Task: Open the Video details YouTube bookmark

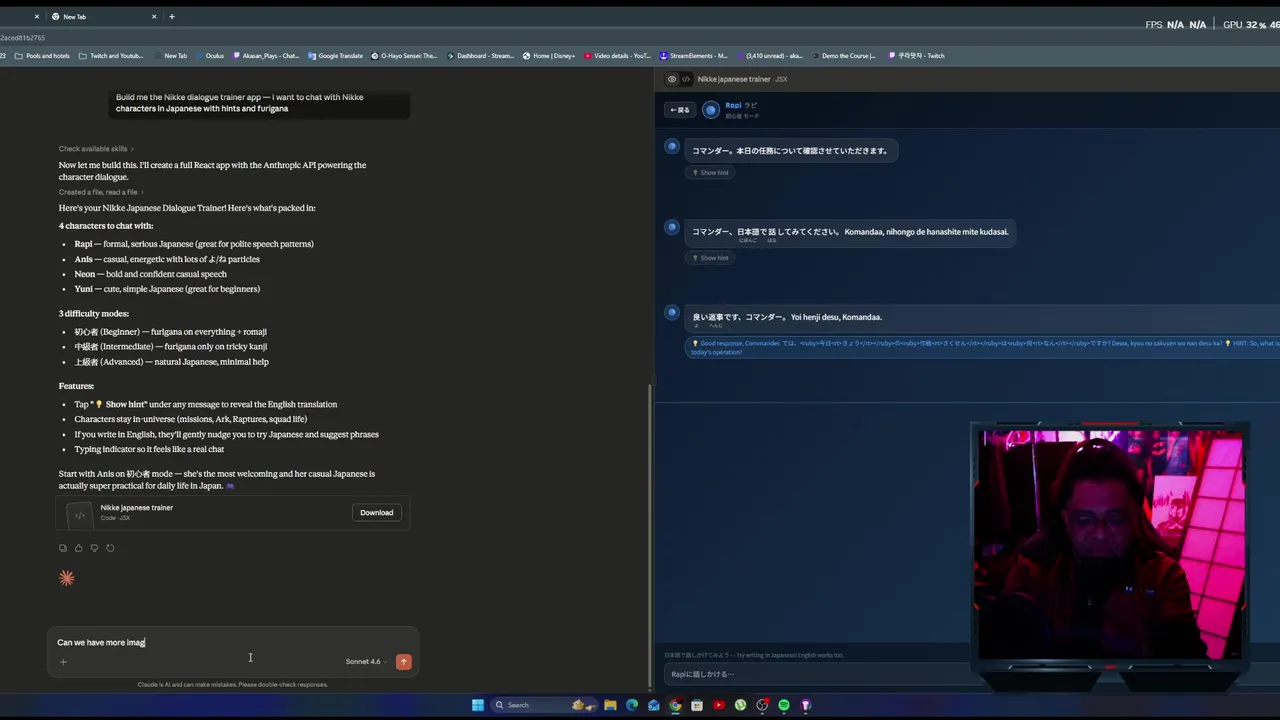Action: tap(617, 56)
